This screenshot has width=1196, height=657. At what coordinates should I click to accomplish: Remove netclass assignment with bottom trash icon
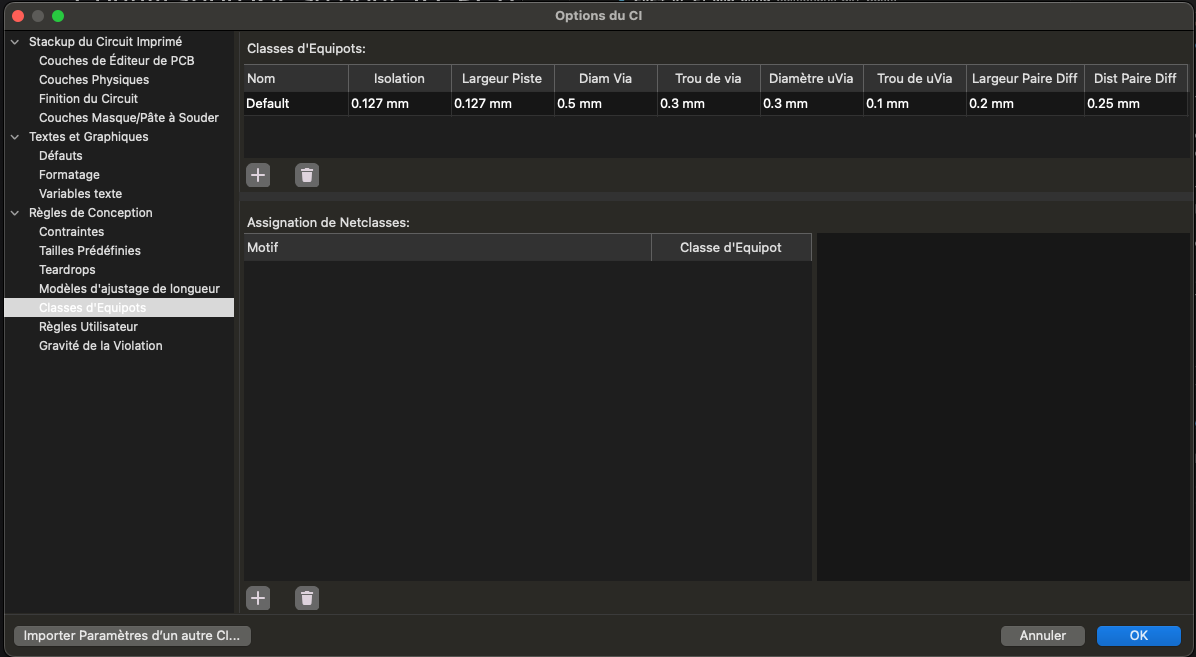click(x=307, y=598)
